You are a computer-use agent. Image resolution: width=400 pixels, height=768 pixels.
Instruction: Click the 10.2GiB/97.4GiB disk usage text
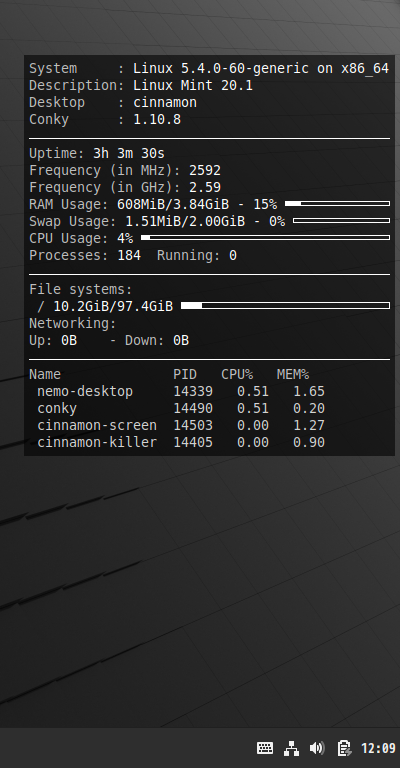113,307
